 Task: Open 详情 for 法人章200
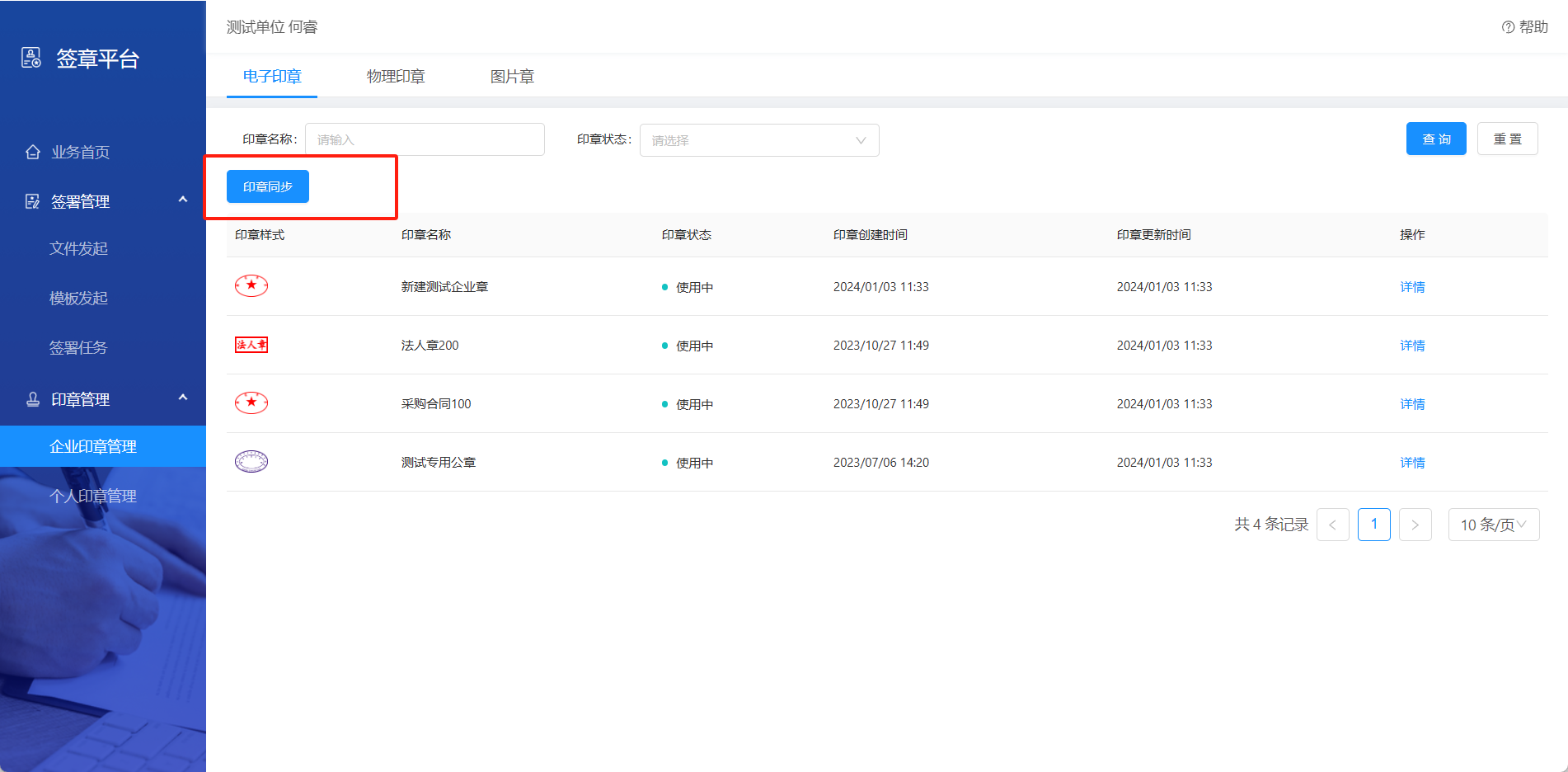(x=1412, y=346)
